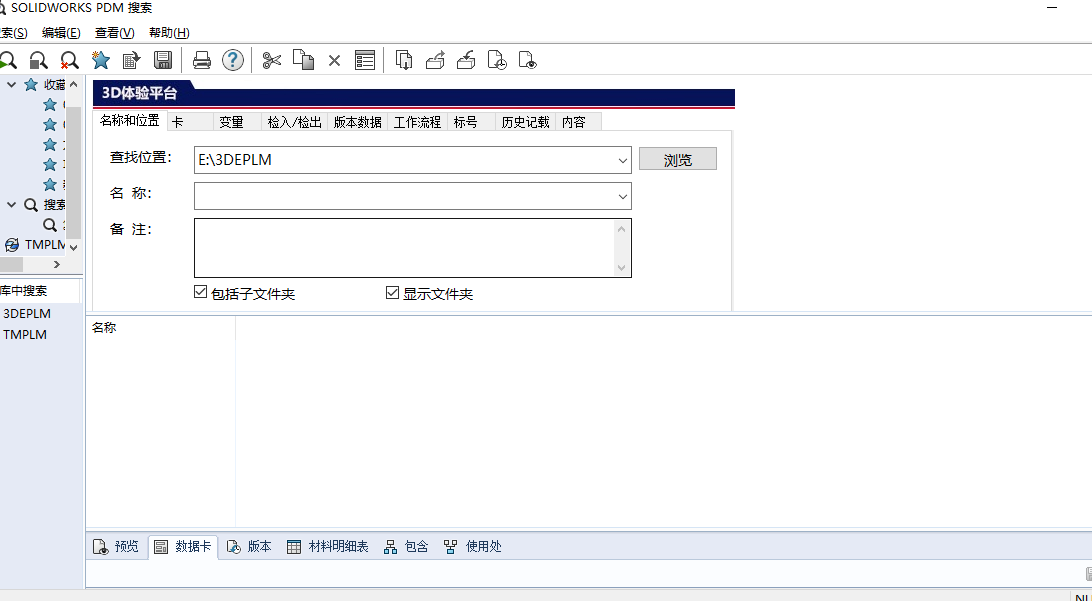This screenshot has width=1092, height=601.
Task: Check out file with box arrow-out icon
Action: [435, 61]
